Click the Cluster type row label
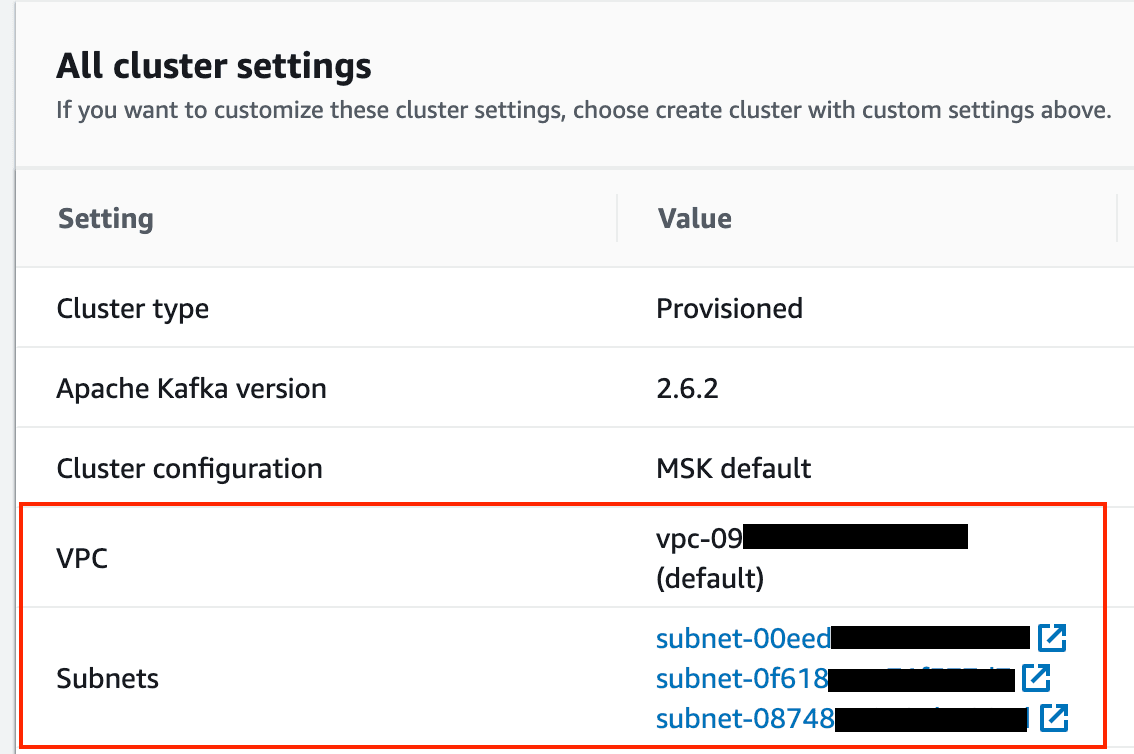1134x754 pixels. (x=132, y=308)
